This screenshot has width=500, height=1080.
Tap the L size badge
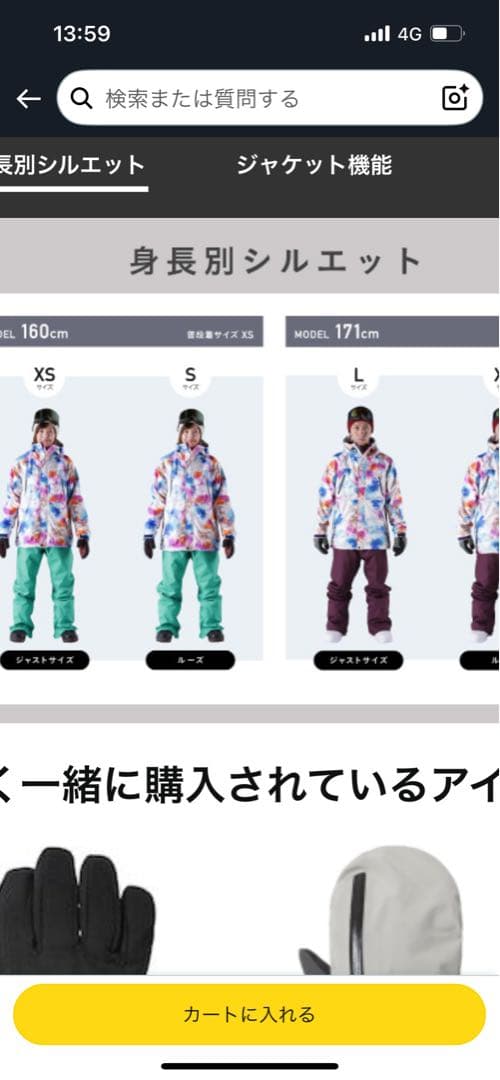pyautogui.click(x=358, y=378)
